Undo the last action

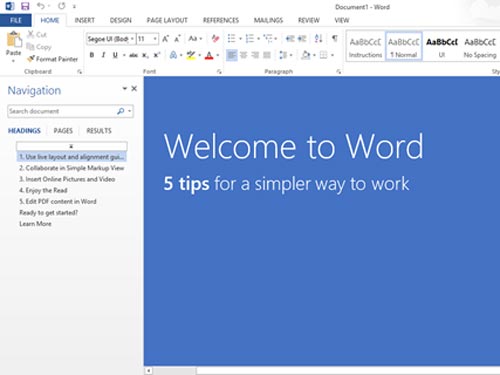pyautogui.click(x=41, y=6)
